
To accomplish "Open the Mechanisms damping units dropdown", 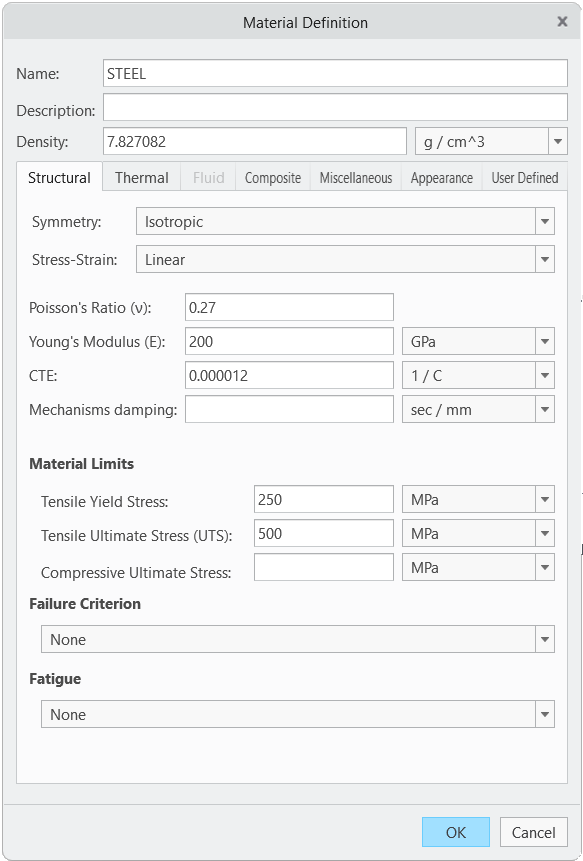I will coord(545,409).
